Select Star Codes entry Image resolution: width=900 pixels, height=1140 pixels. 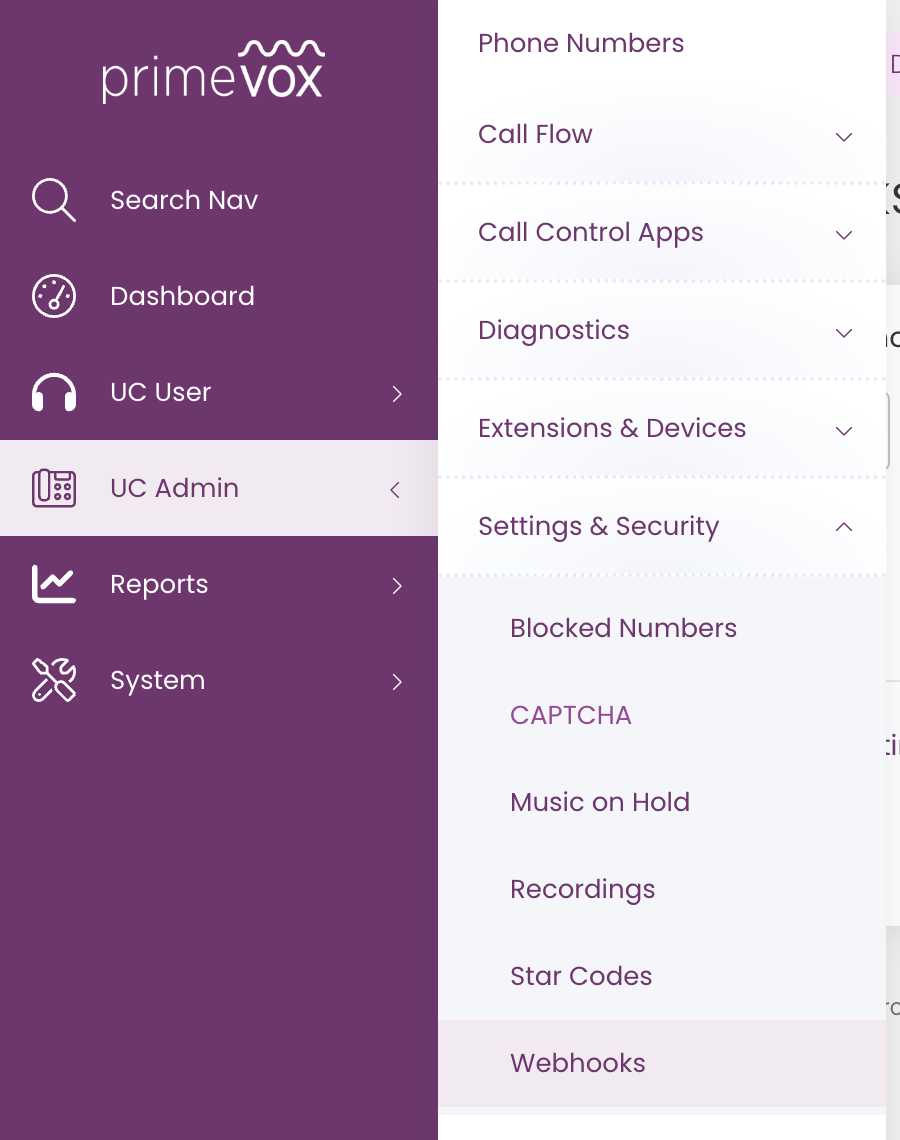(581, 976)
